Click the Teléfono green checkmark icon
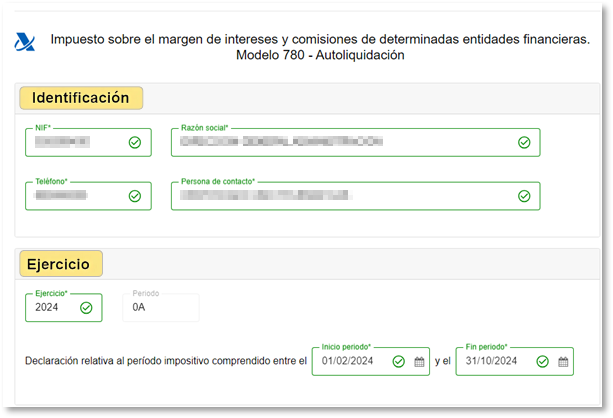613x418 pixels. [x=135, y=196]
